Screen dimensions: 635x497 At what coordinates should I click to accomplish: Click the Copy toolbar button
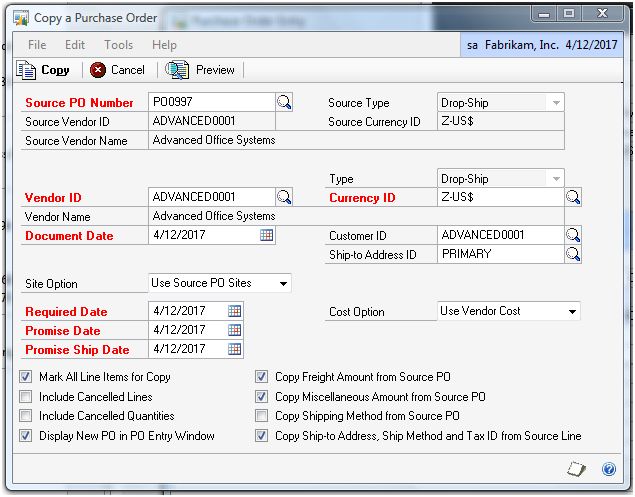pyautogui.click(x=43, y=70)
